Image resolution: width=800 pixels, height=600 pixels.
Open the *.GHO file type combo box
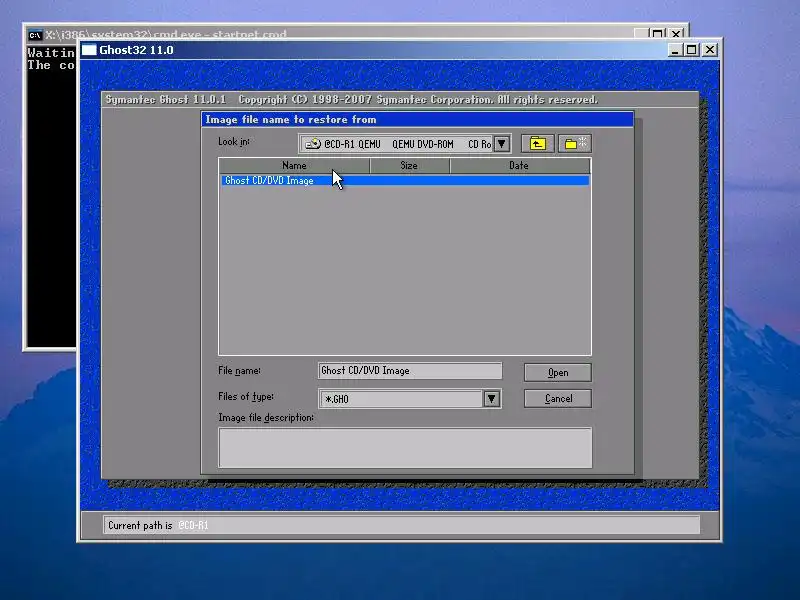point(410,398)
